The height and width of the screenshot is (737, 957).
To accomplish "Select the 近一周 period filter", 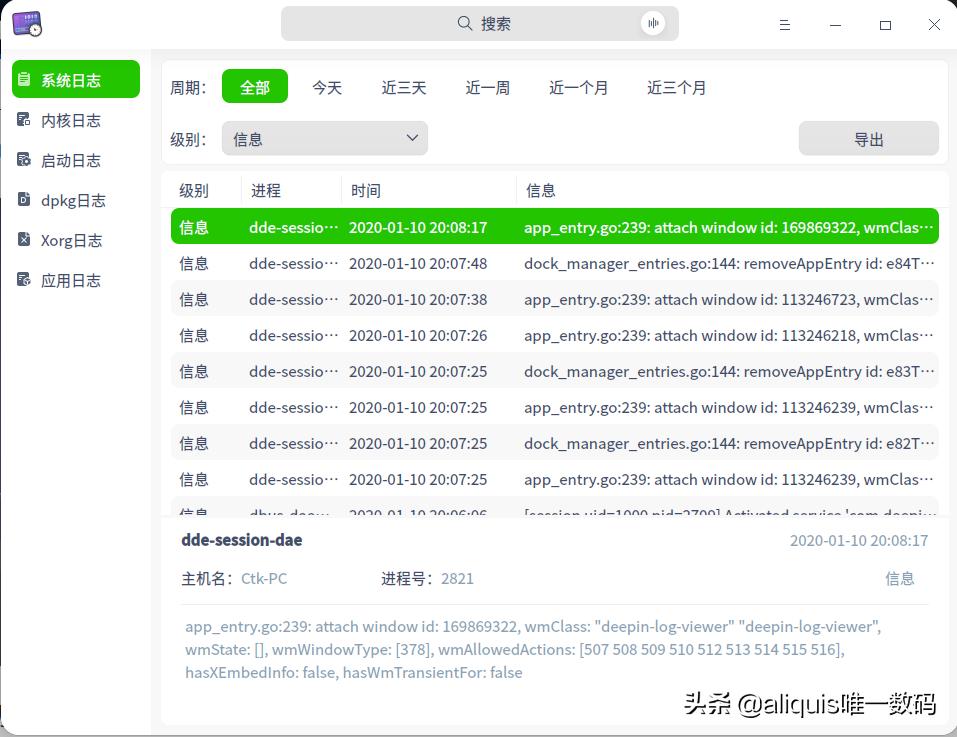I will click(x=487, y=87).
